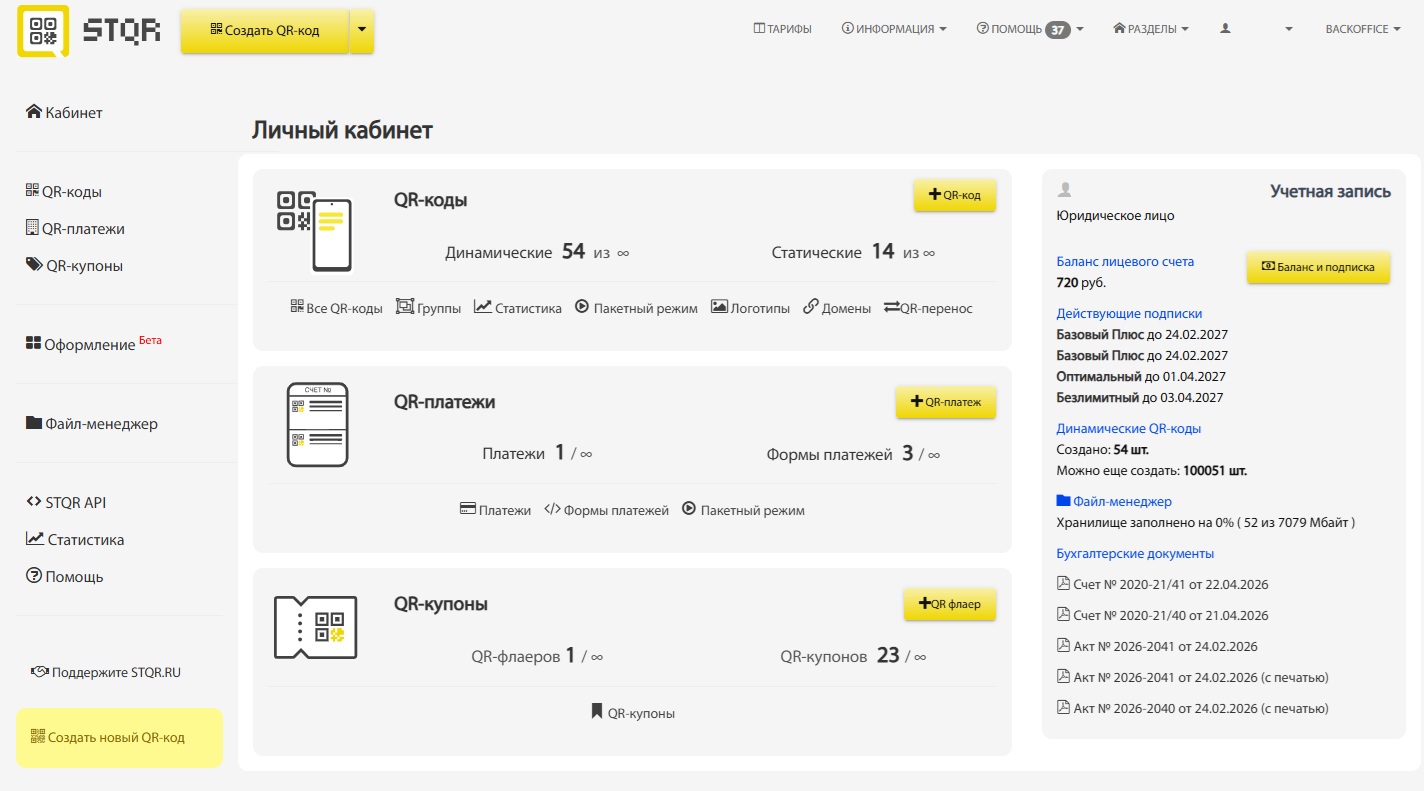Click the Безлимитный до 03.04.2027 subscription

pos(1140,397)
